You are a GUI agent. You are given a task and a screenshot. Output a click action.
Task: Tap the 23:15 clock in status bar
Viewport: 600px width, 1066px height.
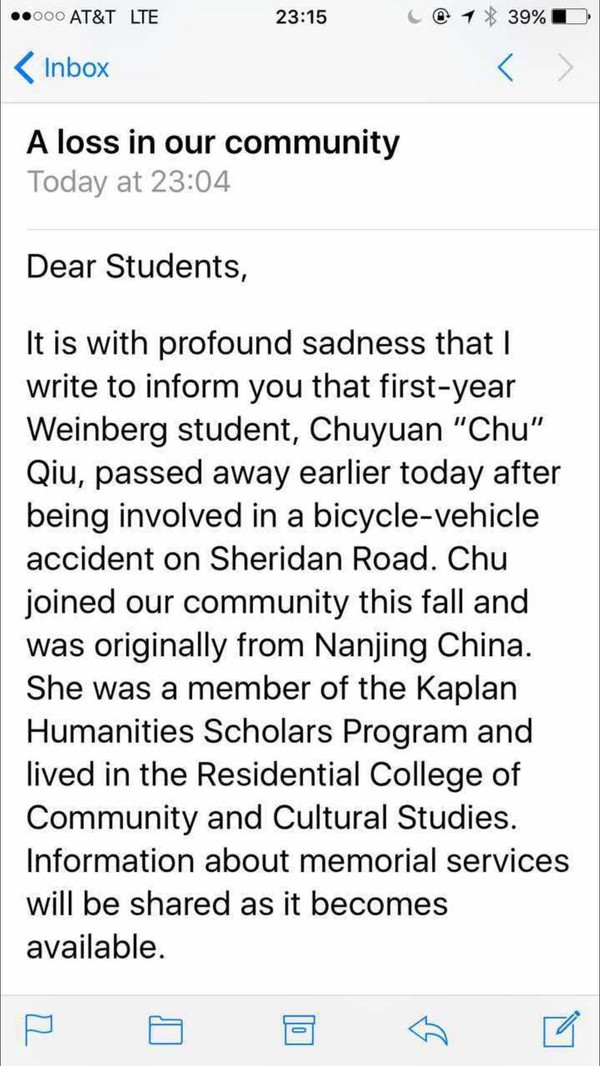tap(299, 17)
